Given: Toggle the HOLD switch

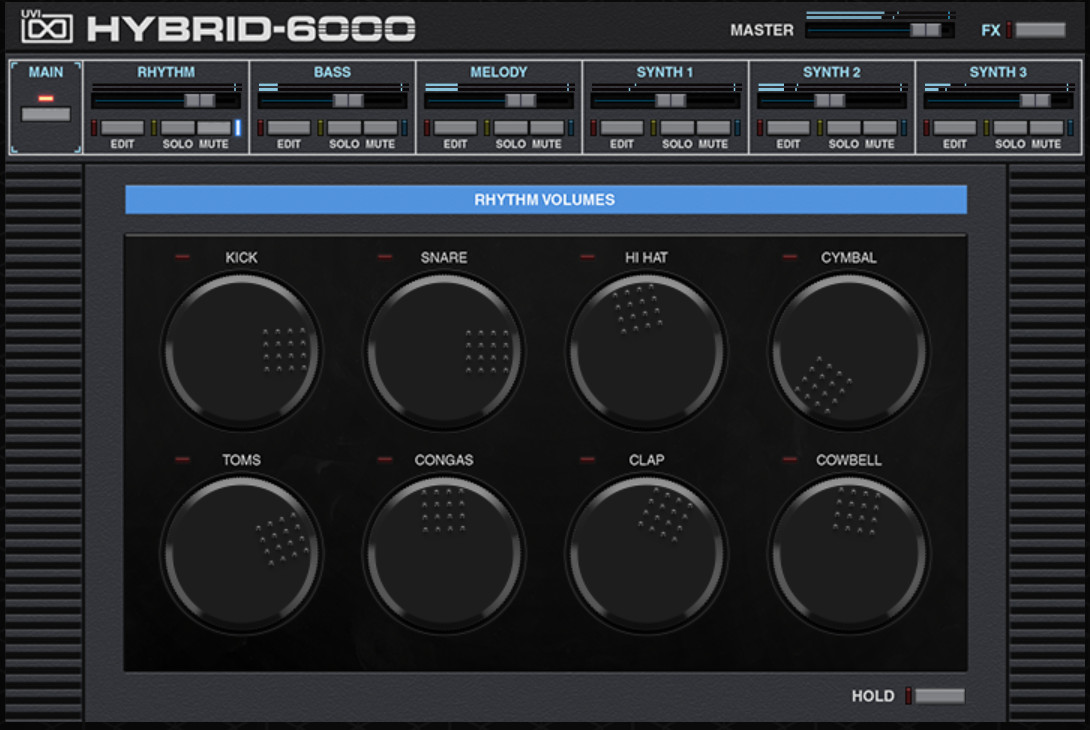Looking at the screenshot, I should pyautogui.click(x=939, y=696).
